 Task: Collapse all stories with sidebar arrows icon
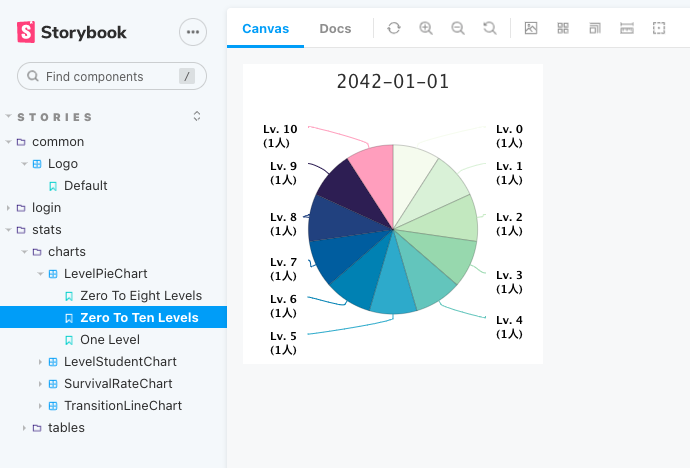[197, 116]
